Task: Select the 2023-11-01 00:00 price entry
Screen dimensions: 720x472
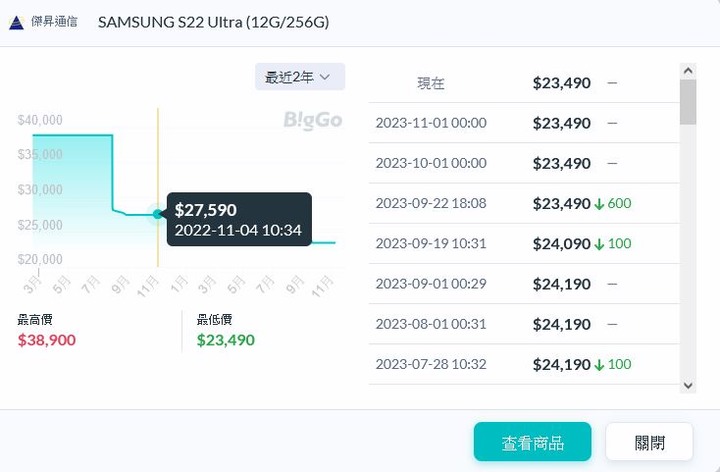Action: (x=524, y=123)
